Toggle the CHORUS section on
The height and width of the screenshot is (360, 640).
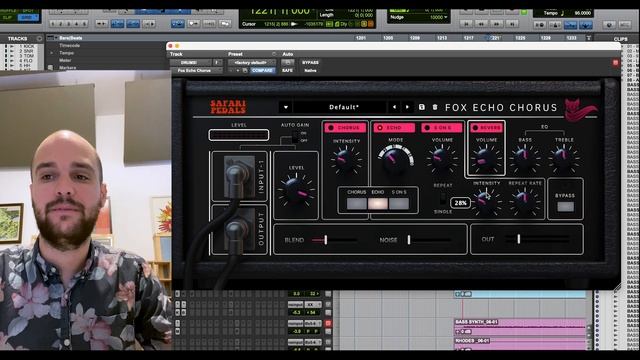(345, 128)
